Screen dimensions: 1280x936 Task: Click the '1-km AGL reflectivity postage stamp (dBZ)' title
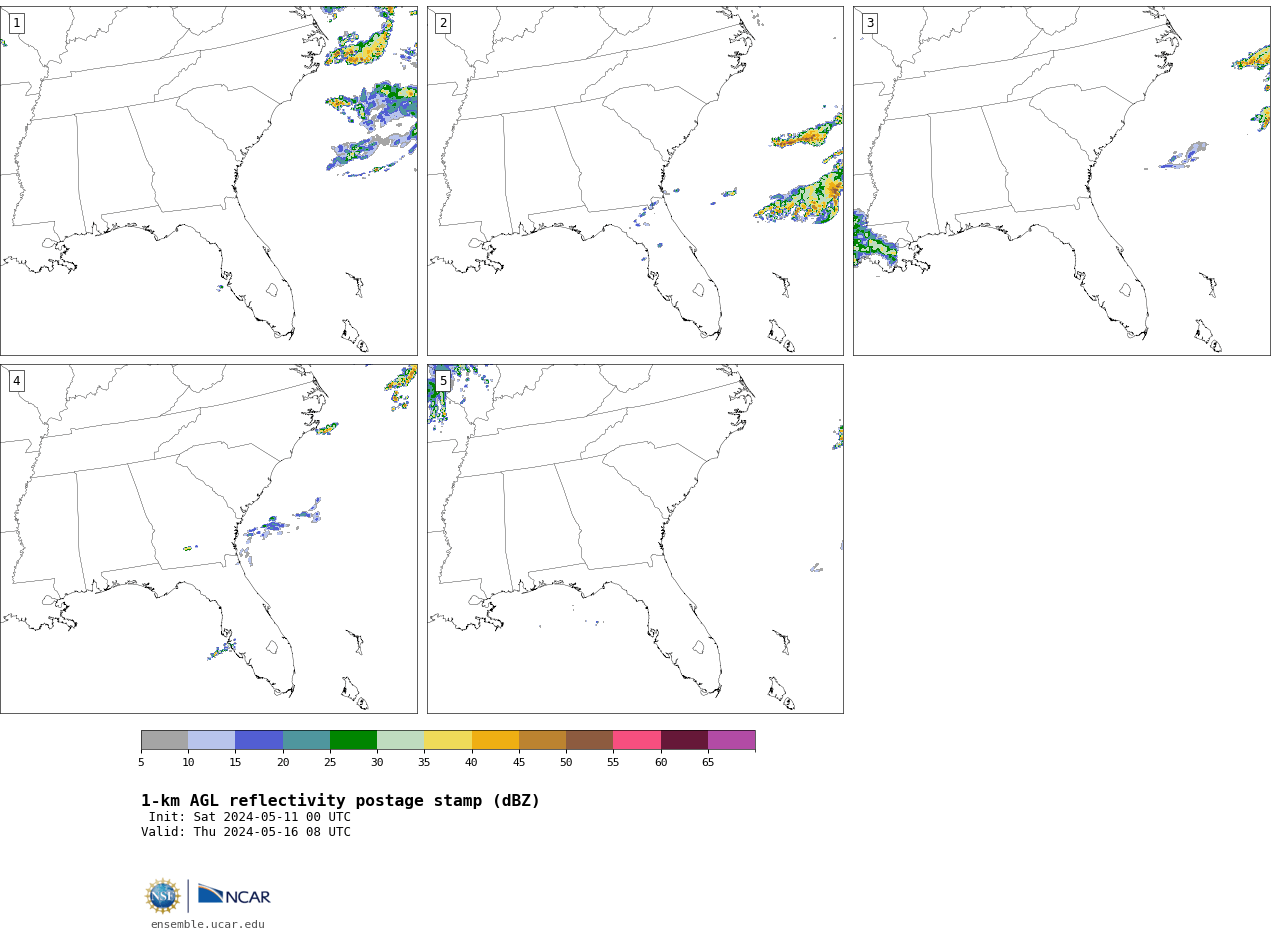click(x=341, y=801)
